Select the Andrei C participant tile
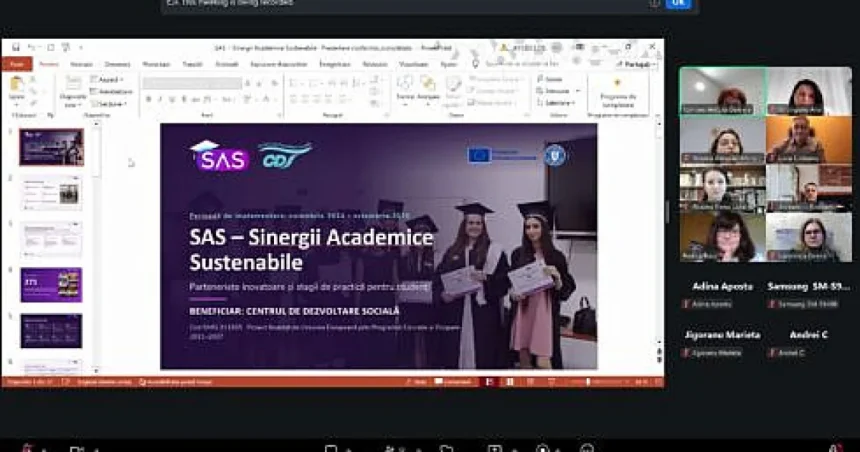 pos(809,342)
